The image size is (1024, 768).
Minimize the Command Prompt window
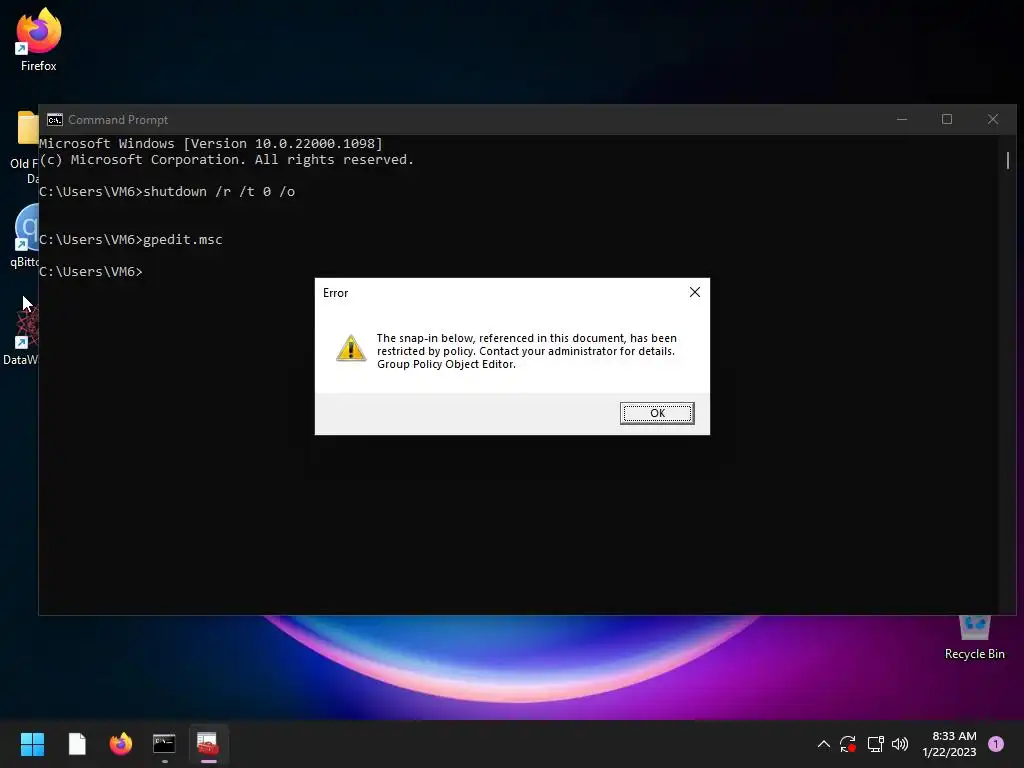click(x=902, y=120)
